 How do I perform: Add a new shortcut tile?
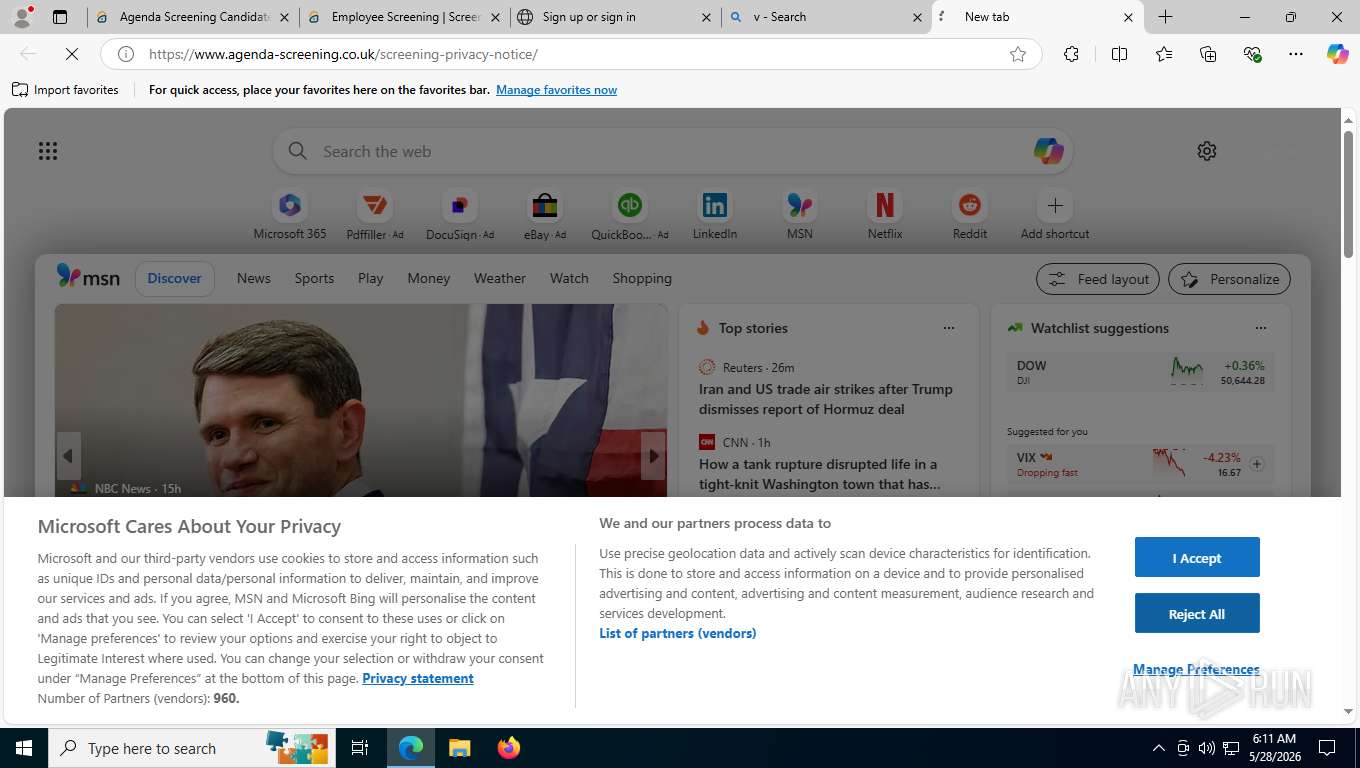(x=1055, y=215)
